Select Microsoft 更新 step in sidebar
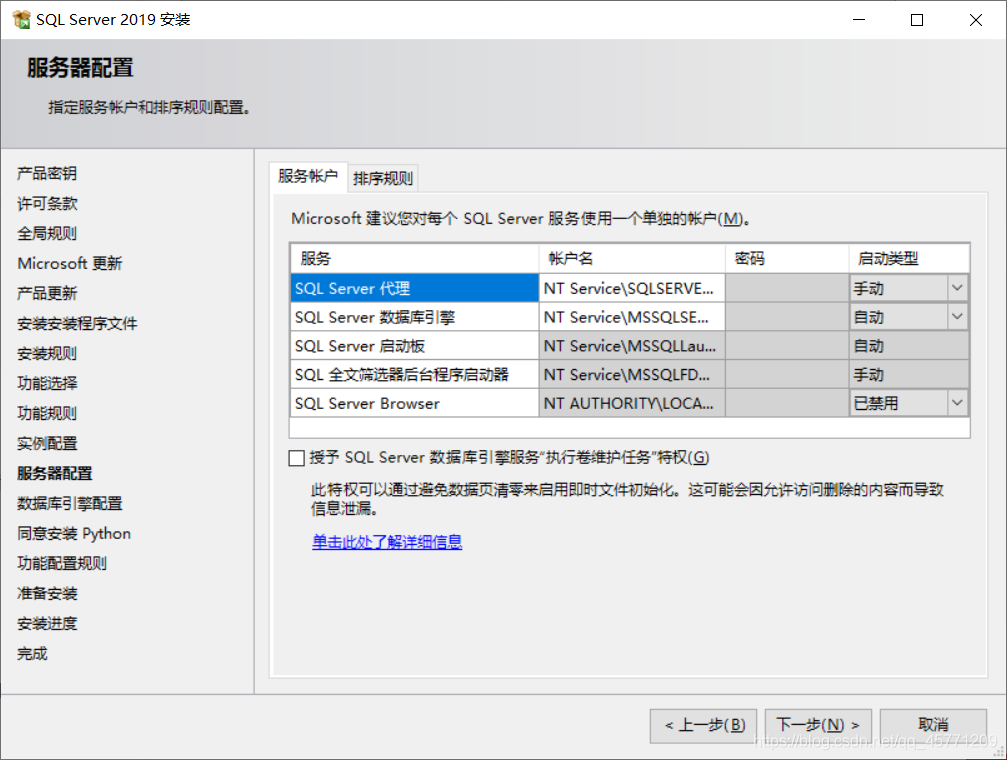 coord(69,263)
